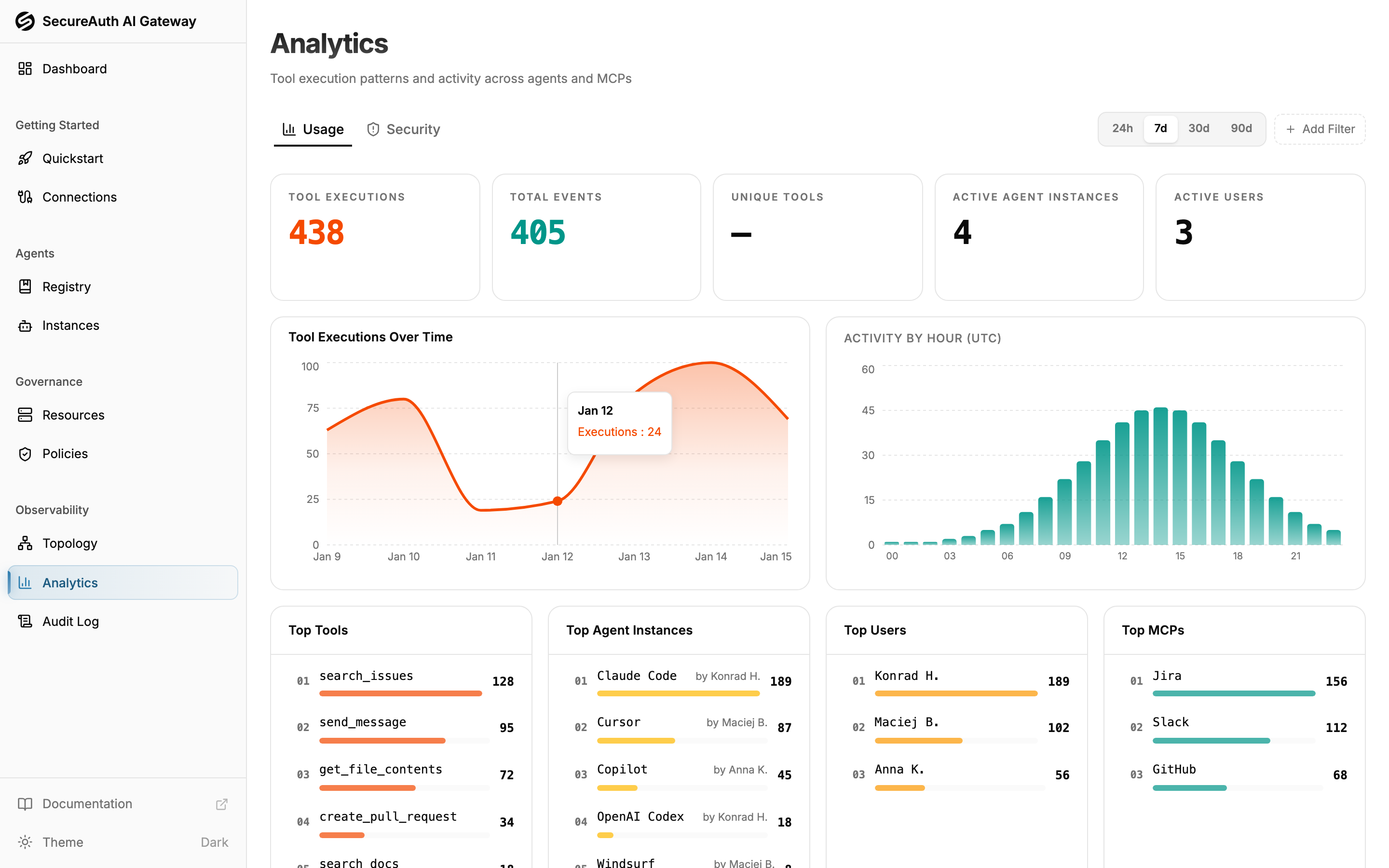
Task: Open the Policies page
Action: pos(123,453)
